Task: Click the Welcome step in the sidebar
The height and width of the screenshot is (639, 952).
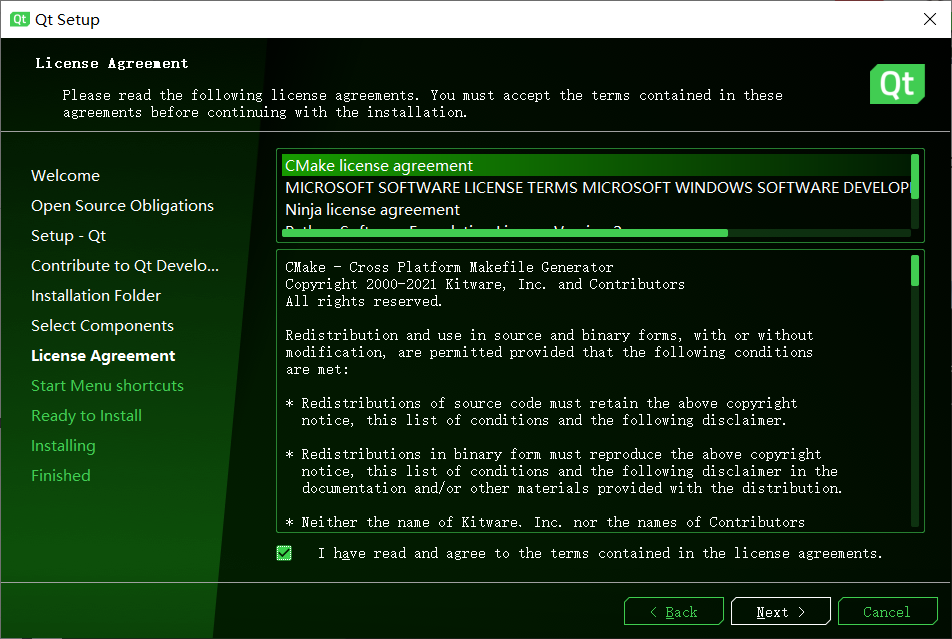Action: click(66, 176)
